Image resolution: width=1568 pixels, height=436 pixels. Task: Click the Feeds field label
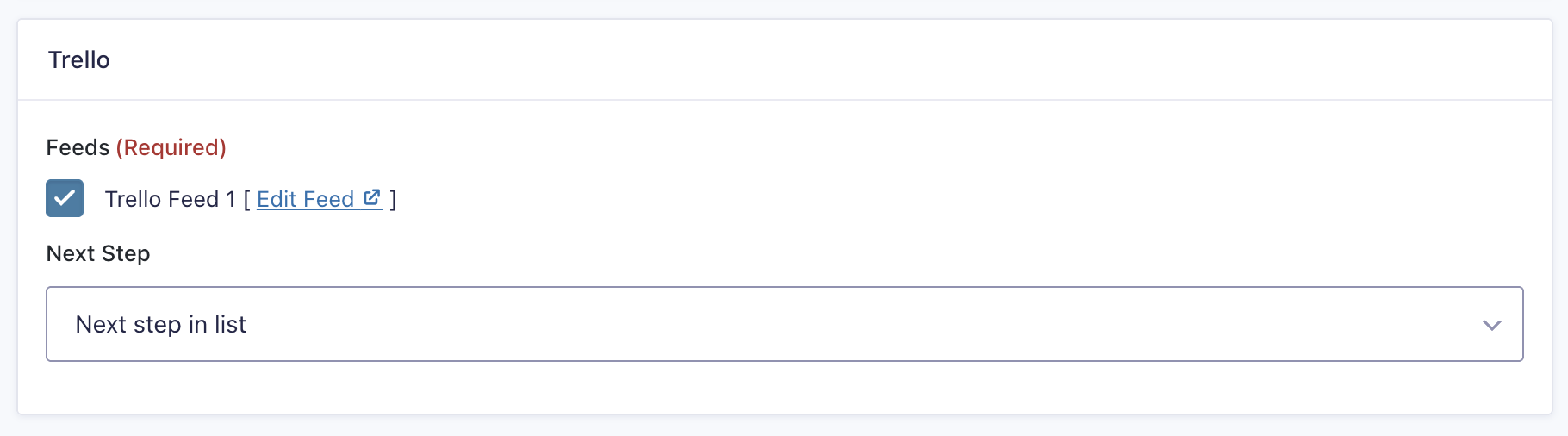pyautogui.click(x=78, y=147)
